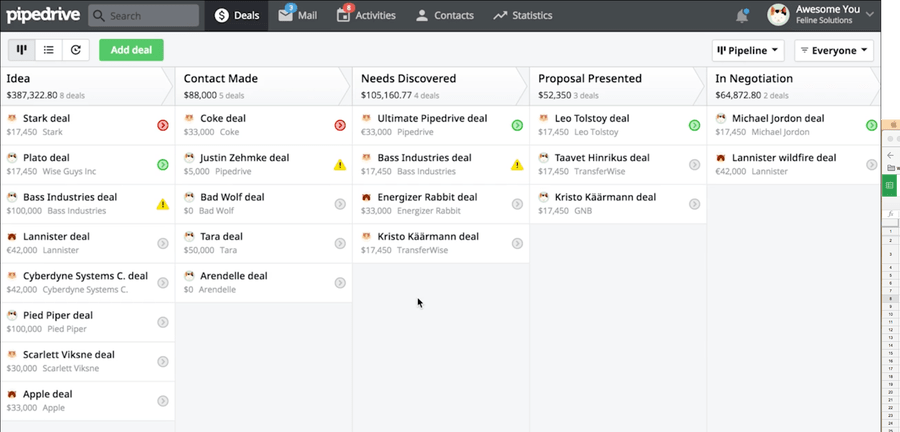Click the Coke deal red overdue icon

tap(340, 125)
